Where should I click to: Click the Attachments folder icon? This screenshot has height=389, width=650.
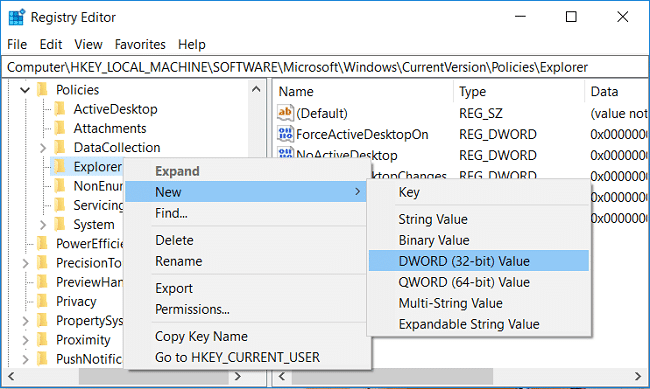pyautogui.click(x=60, y=128)
